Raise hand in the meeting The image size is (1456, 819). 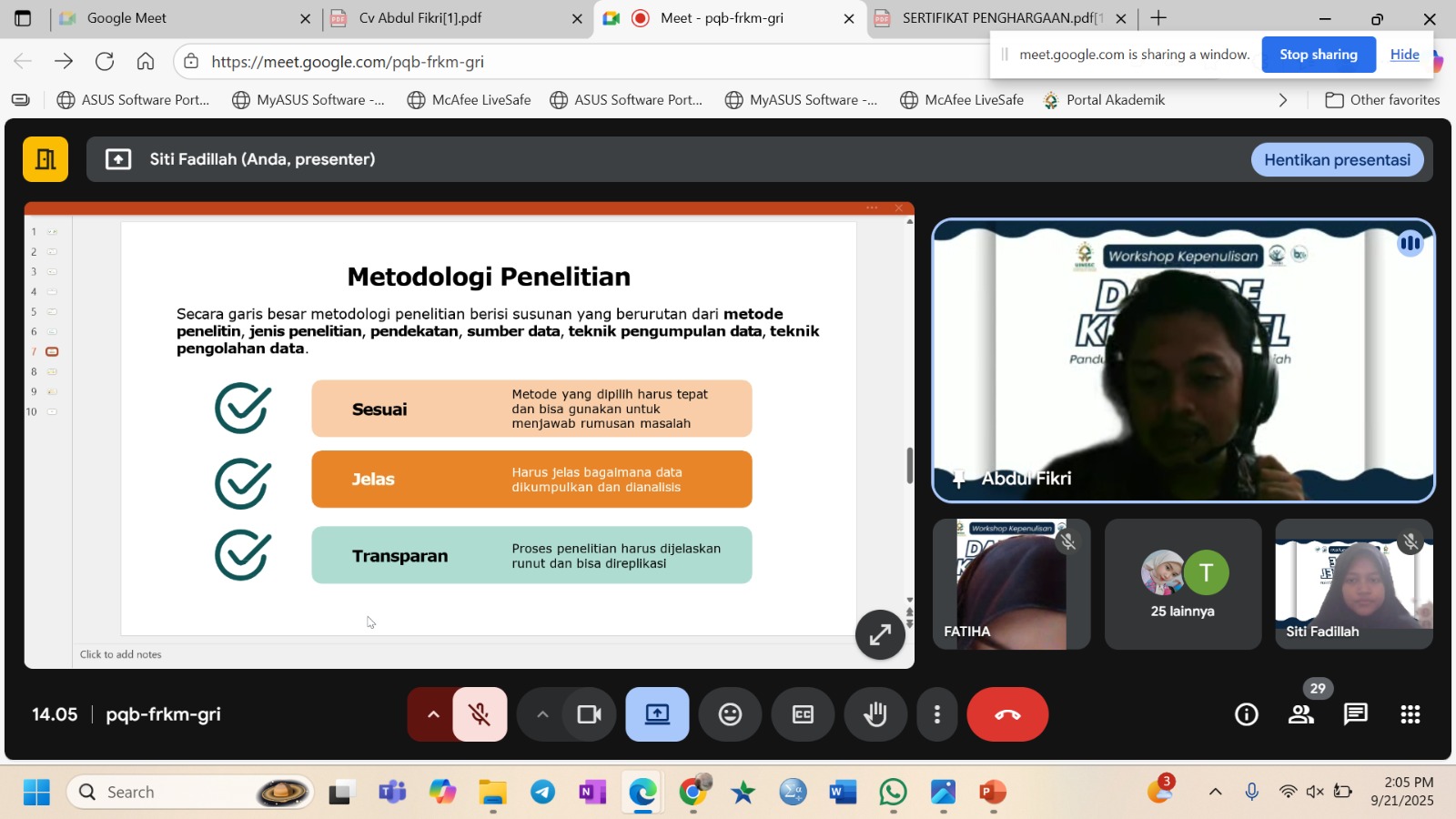click(875, 714)
